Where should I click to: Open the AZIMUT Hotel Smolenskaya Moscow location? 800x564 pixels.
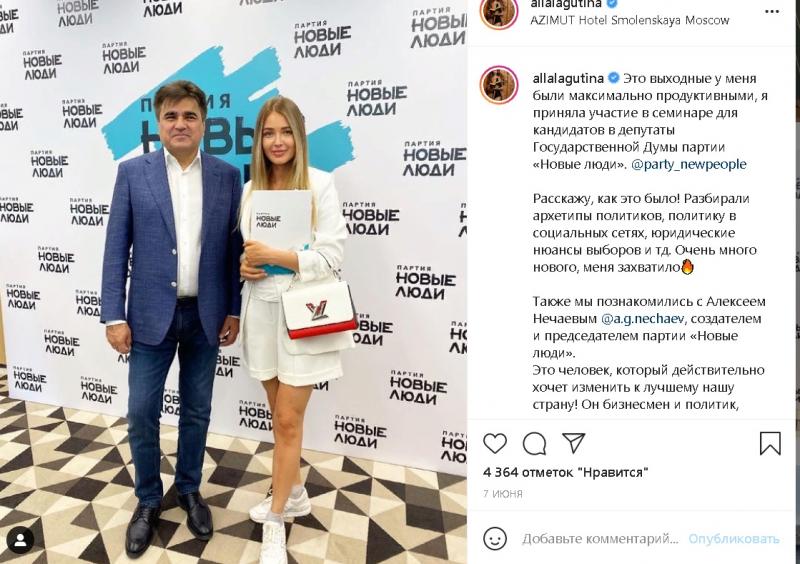pyautogui.click(x=630, y=20)
